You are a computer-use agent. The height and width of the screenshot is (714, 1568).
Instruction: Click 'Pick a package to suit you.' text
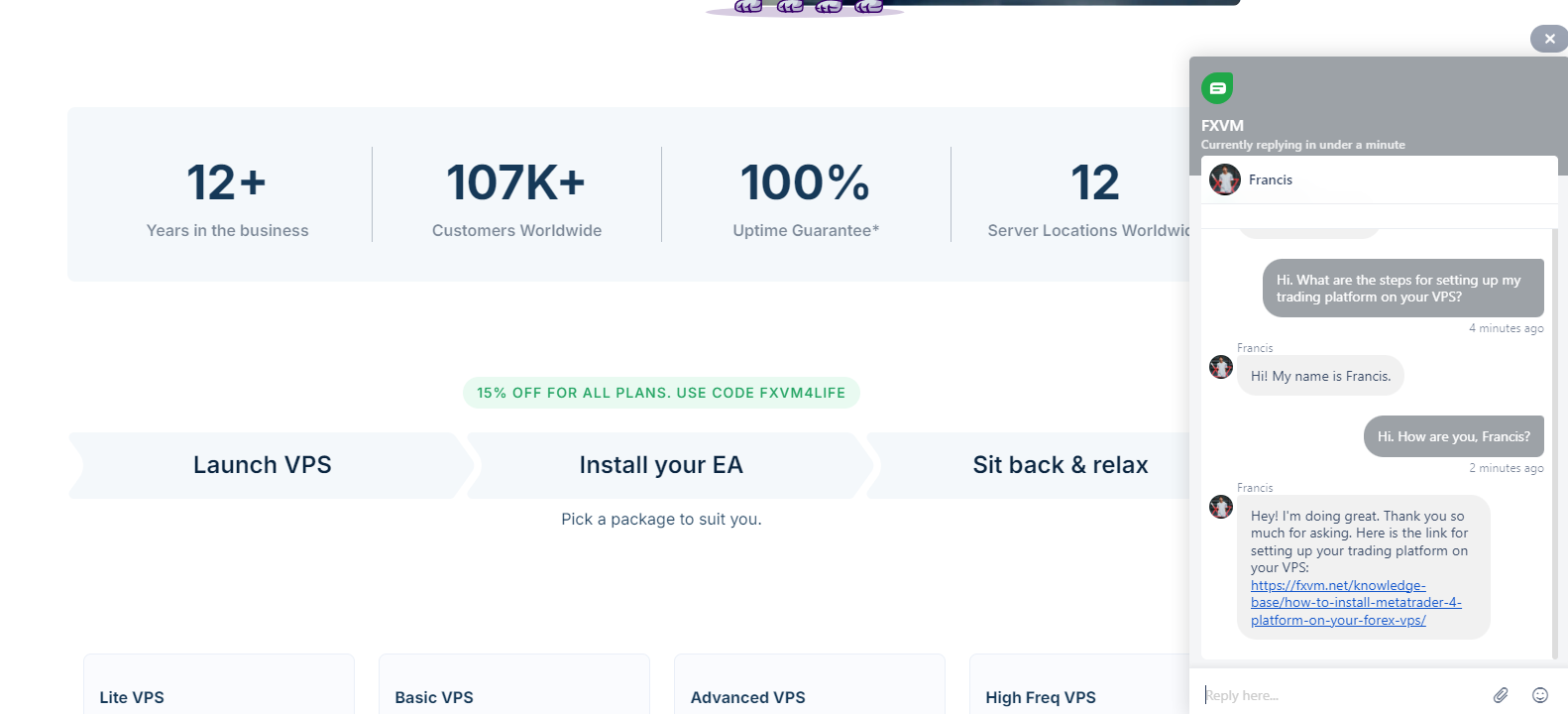(661, 519)
